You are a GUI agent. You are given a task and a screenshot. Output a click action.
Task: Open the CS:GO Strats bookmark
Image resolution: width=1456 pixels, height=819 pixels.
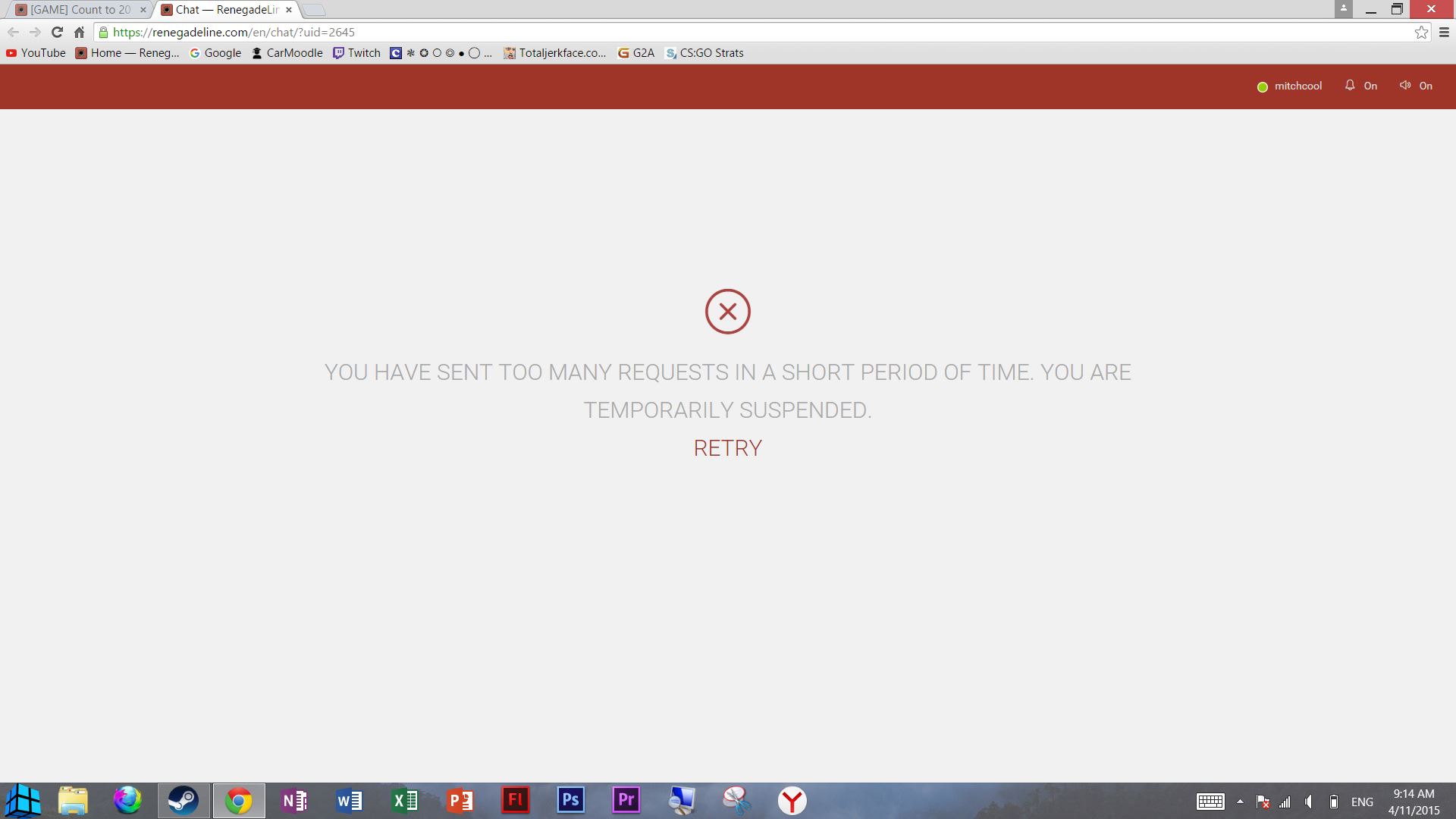[704, 53]
